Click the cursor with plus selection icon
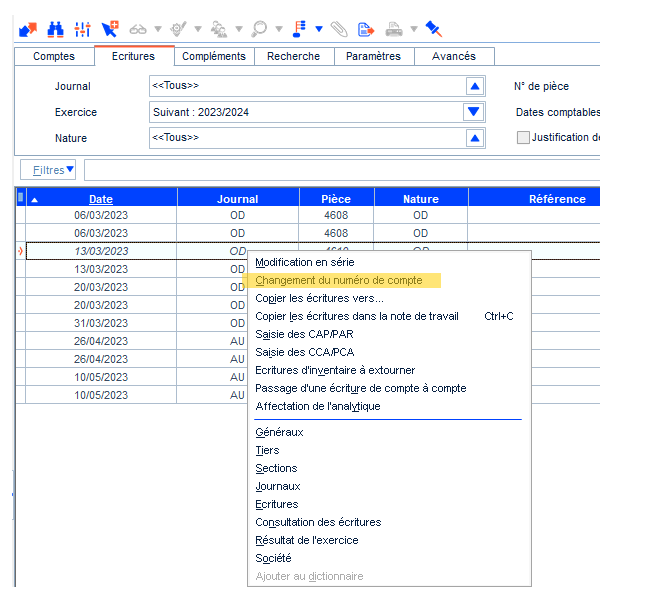The width and height of the screenshot is (657, 602). [111, 28]
